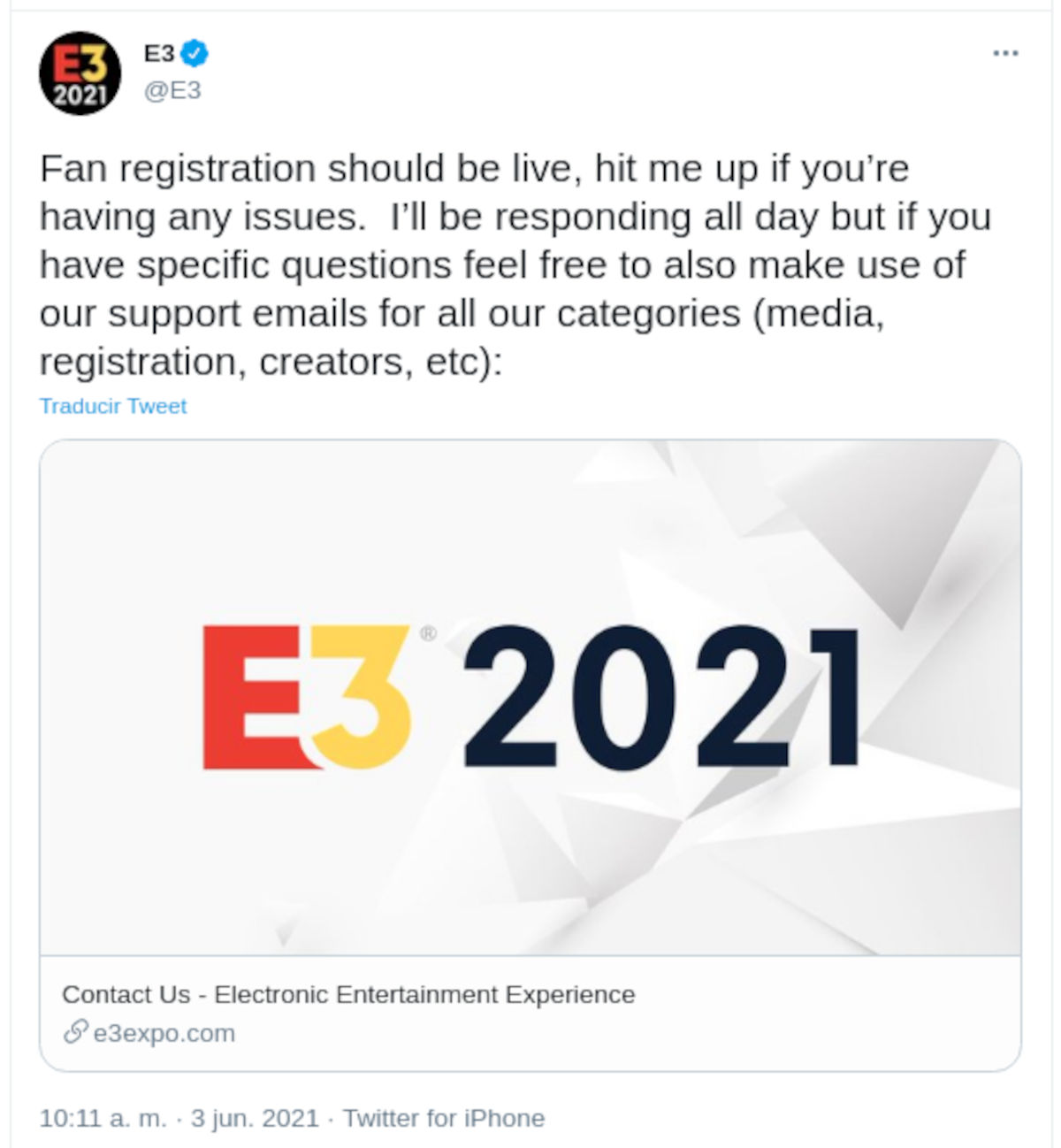Click the blue verified badge

195,54
